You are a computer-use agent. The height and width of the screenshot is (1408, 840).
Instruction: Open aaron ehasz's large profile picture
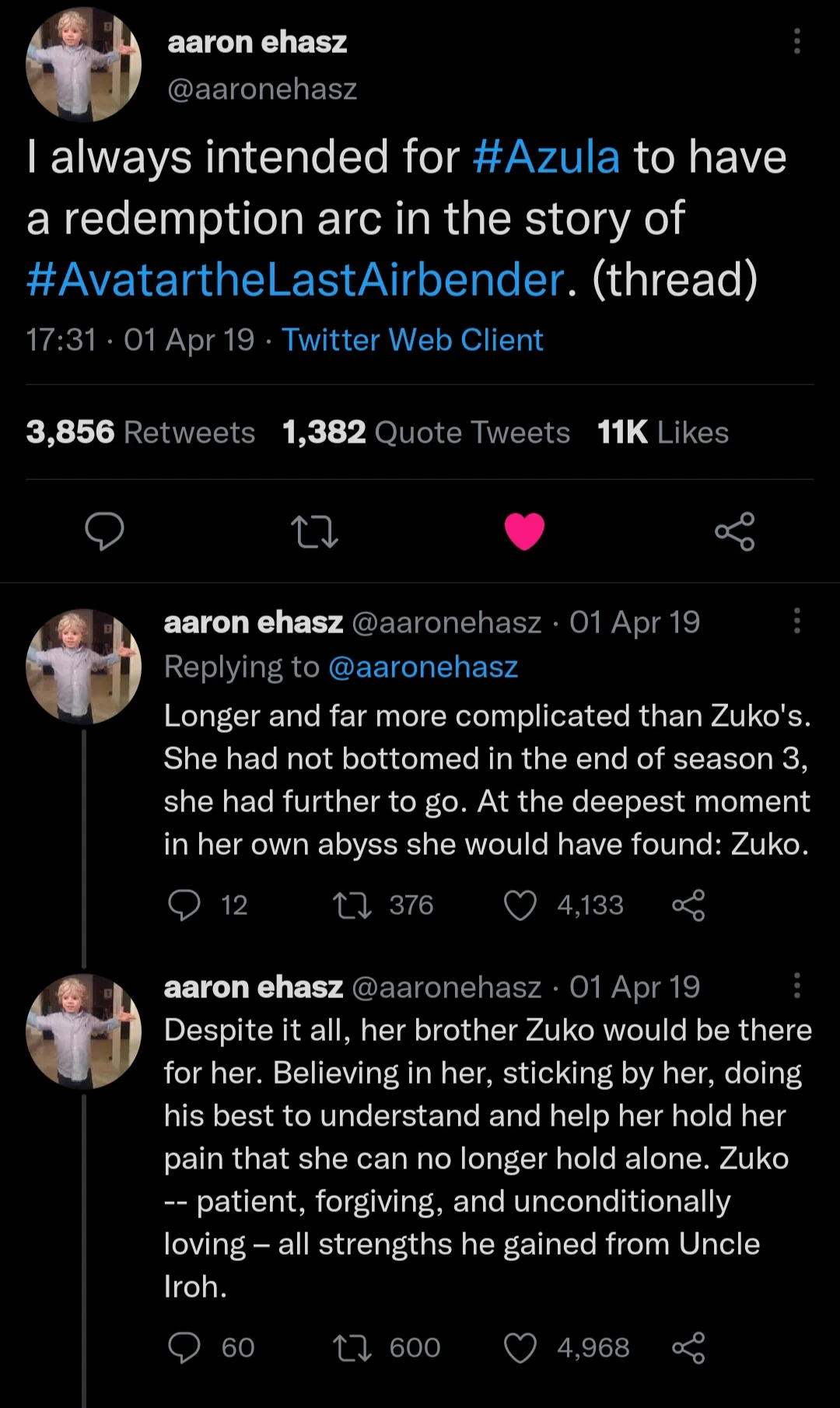[x=83, y=65]
